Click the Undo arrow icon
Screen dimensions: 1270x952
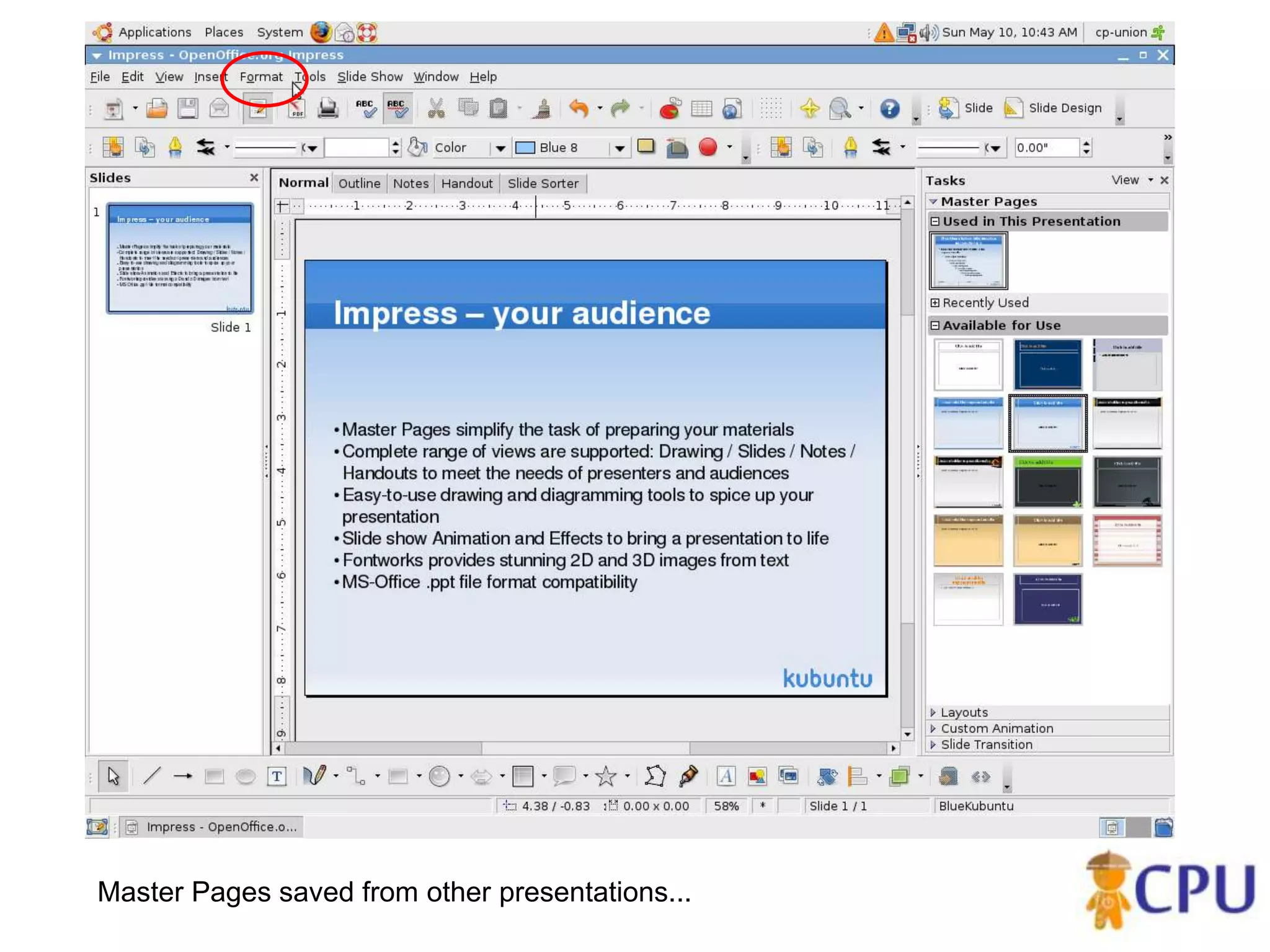[579, 109]
